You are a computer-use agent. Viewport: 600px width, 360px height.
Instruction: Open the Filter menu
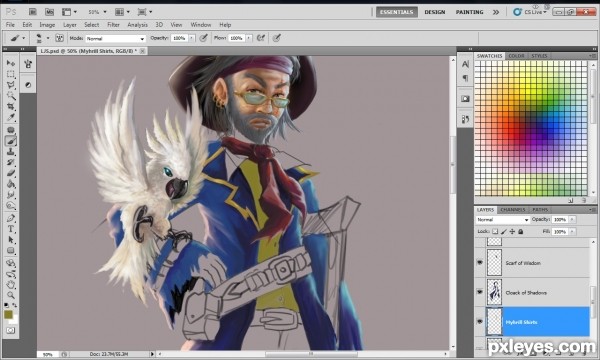[113, 24]
